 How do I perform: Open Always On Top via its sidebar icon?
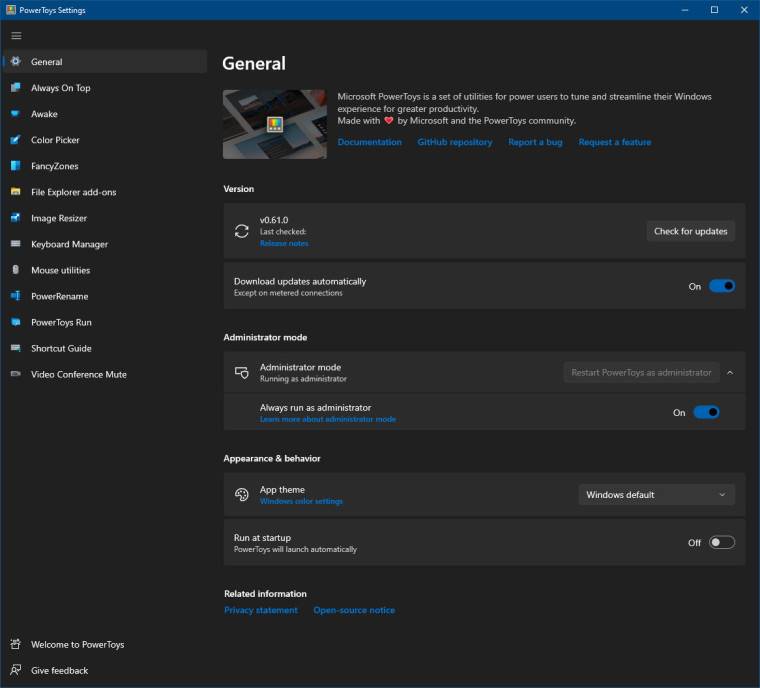tap(15, 88)
